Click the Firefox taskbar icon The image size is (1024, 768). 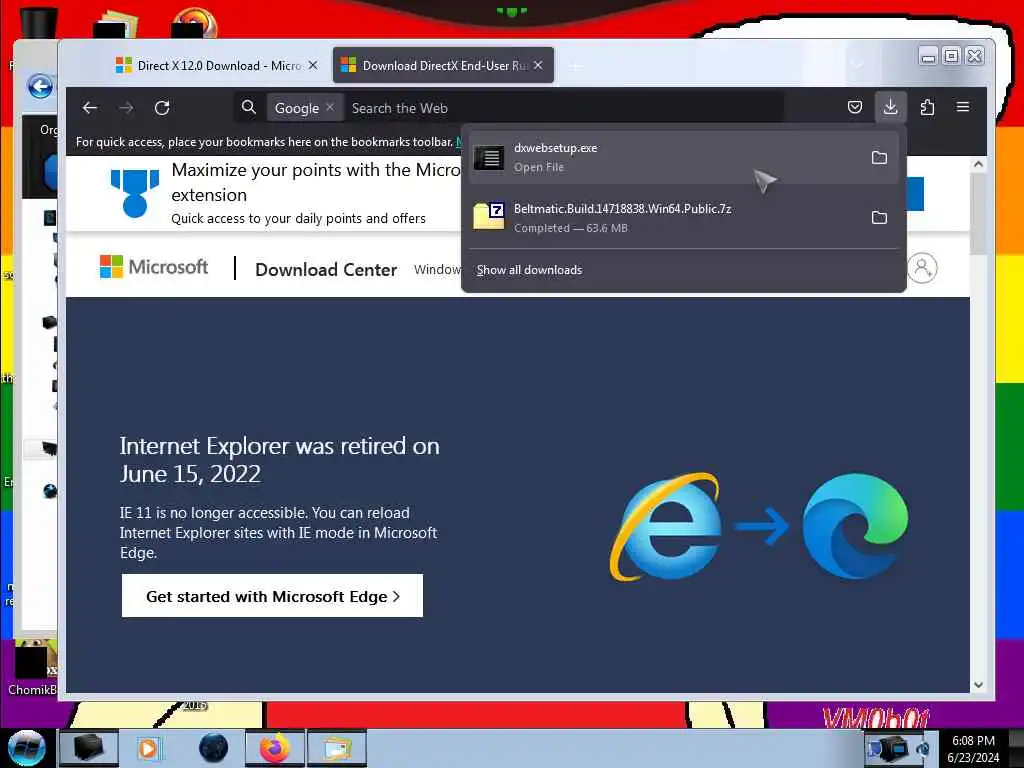[275, 748]
